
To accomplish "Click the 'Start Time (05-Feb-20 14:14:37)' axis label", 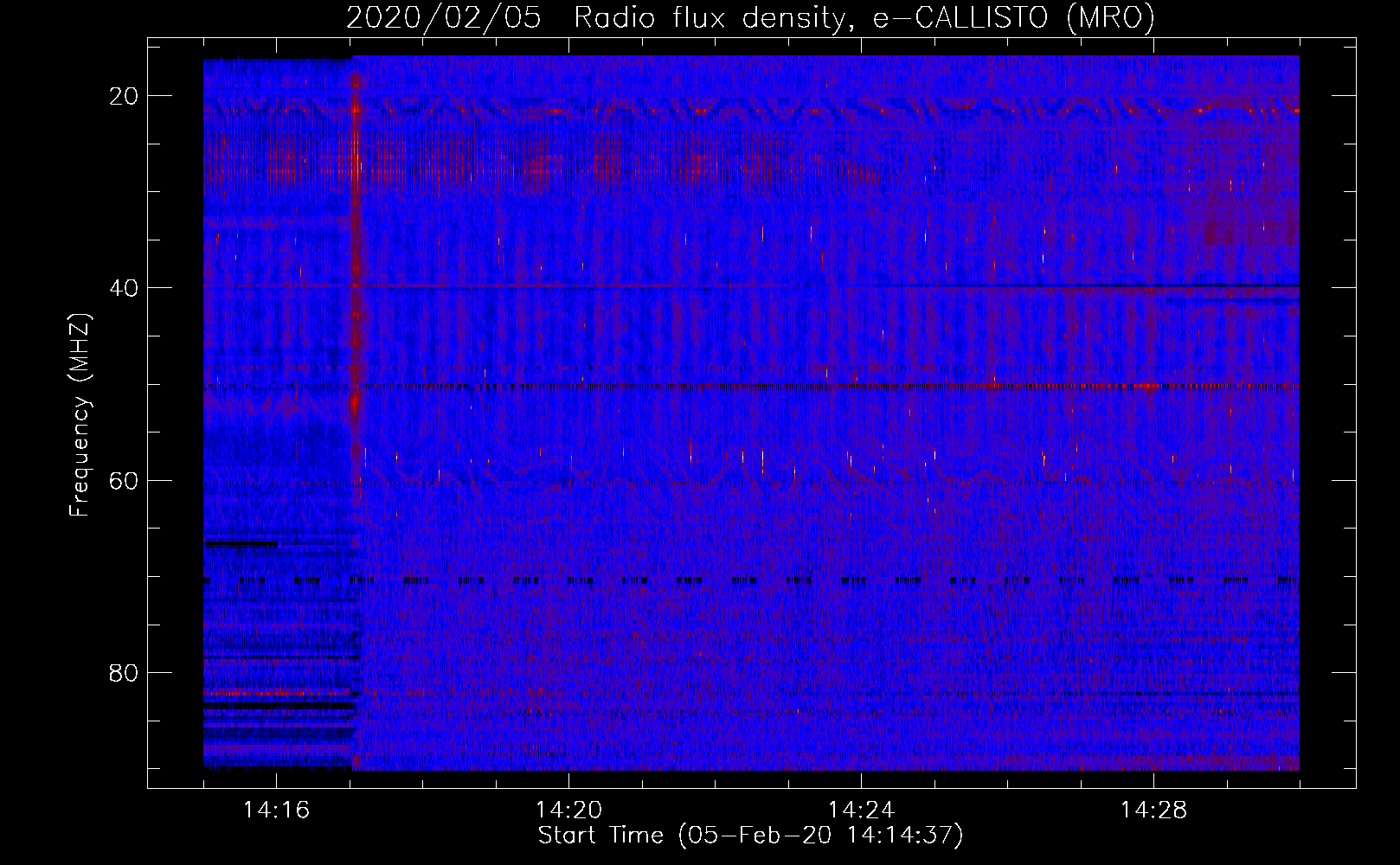I will (750, 836).
